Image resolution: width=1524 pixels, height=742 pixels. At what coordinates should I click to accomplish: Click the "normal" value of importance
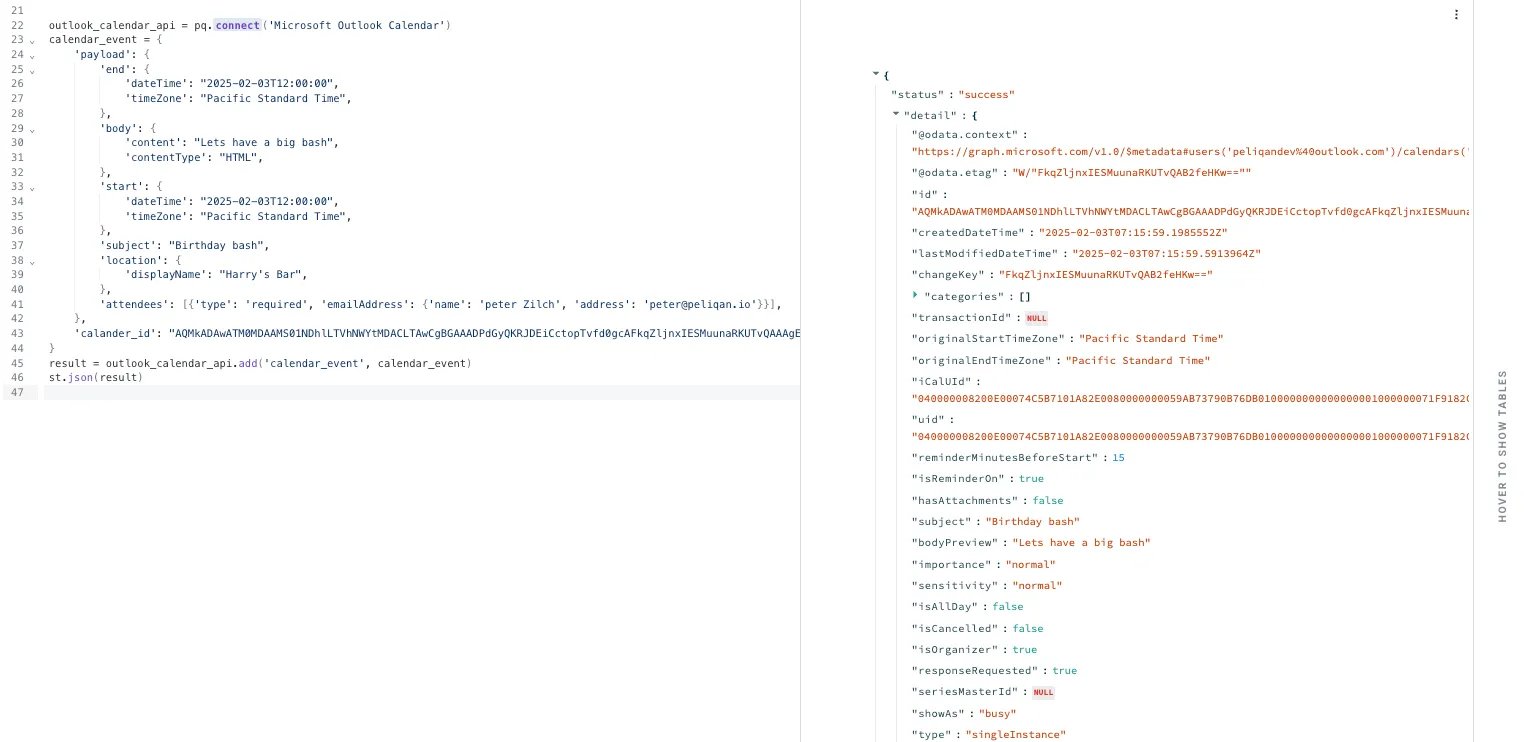(x=1030, y=565)
